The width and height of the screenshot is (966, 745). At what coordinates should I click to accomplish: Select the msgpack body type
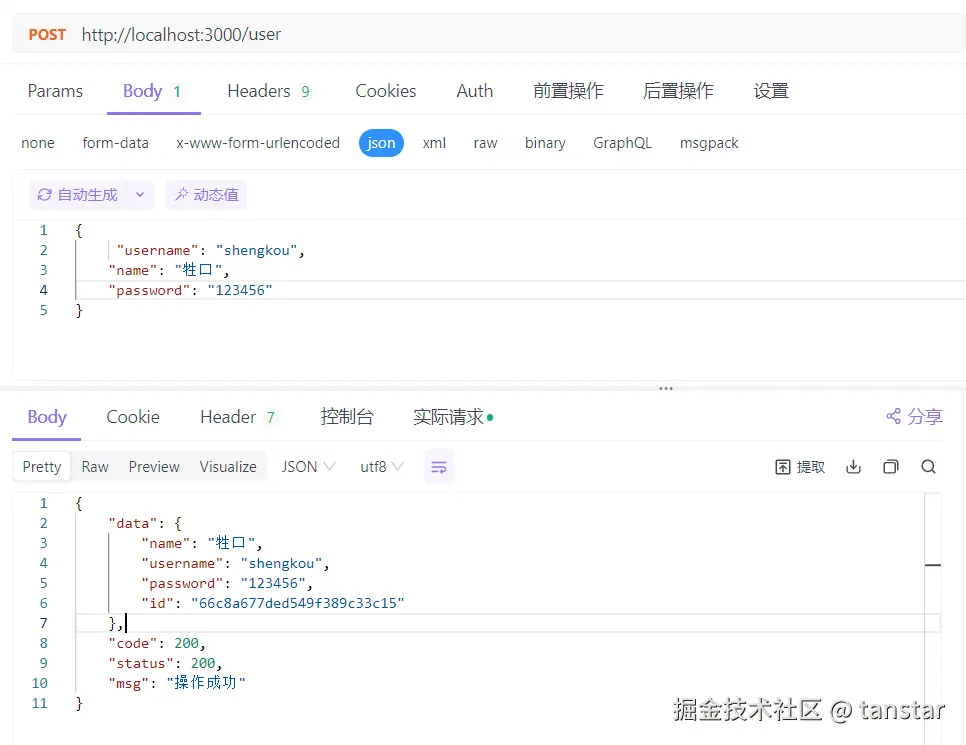coord(709,143)
